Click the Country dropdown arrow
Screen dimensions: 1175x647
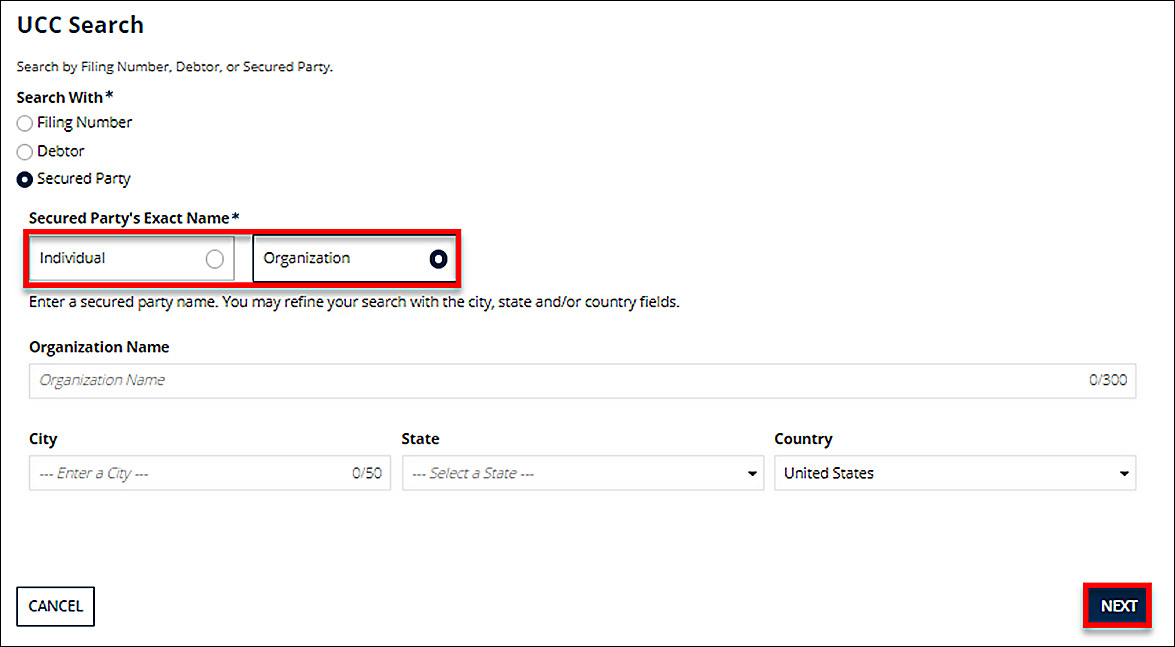(1124, 474)
